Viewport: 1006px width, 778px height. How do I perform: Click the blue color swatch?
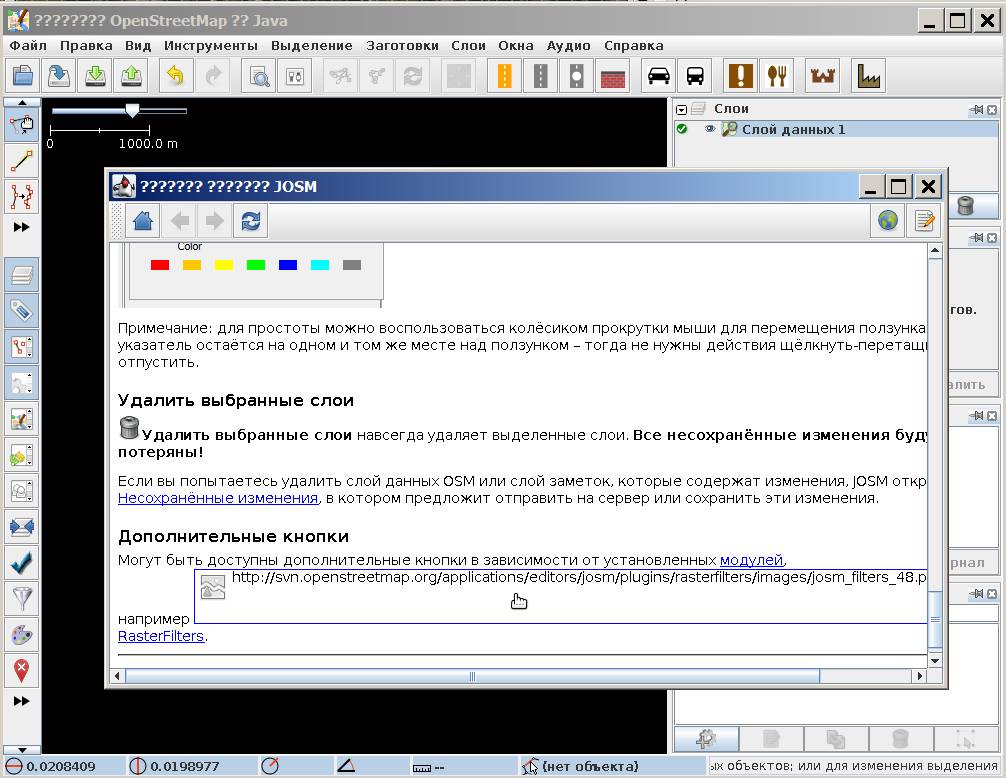click(288, 265)
